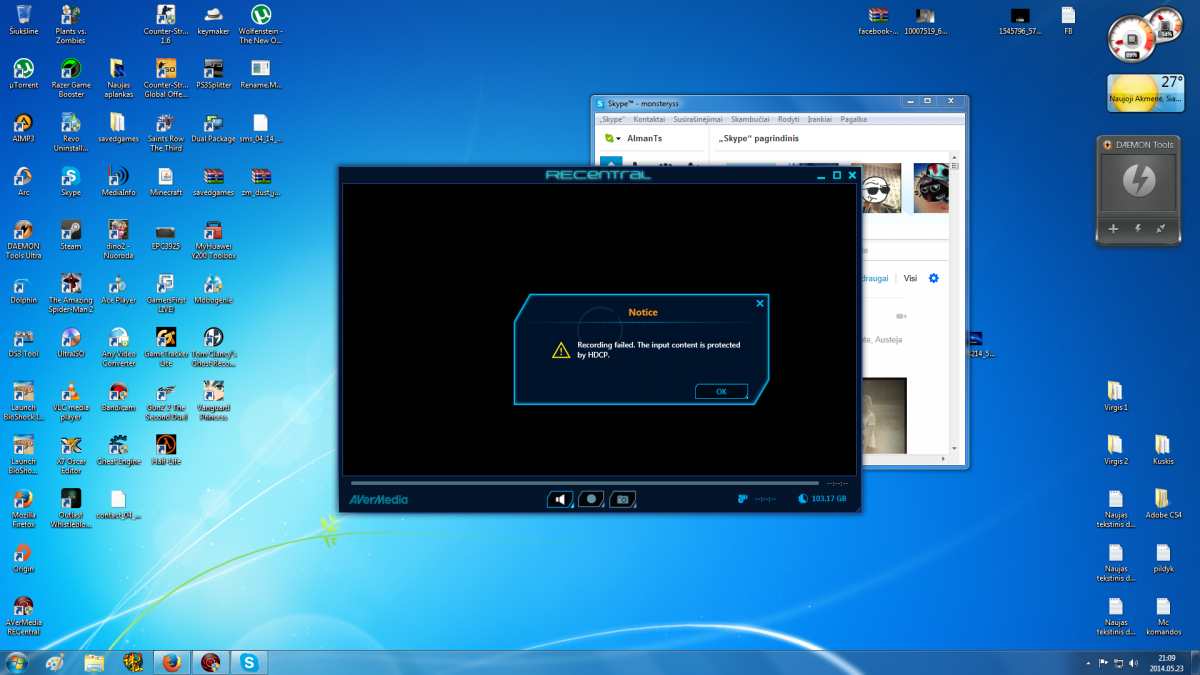Close the Notice dialog with its X
1200x675 pixels.
tap(759, 302)
